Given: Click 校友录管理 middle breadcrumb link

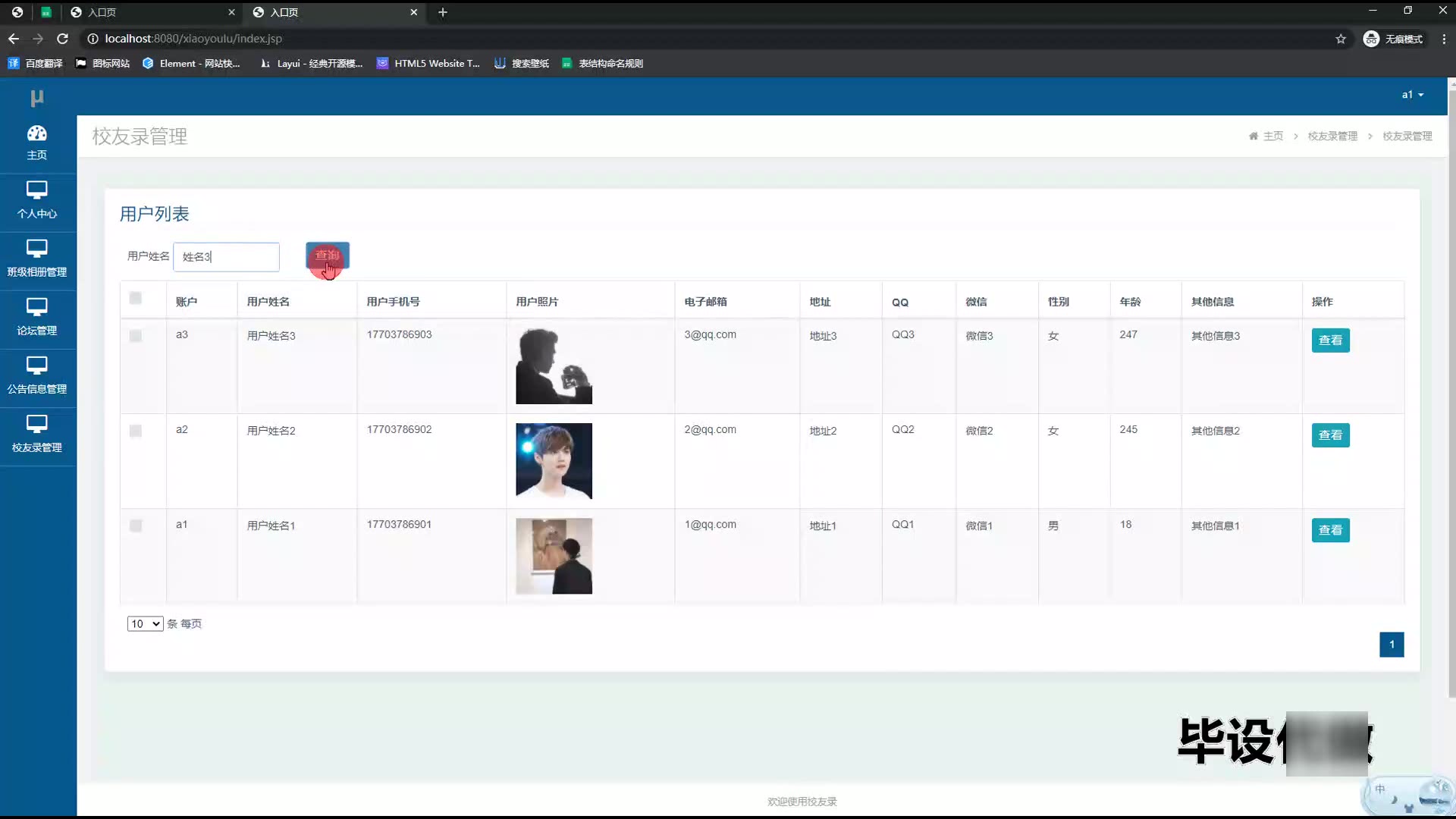Looking at the screenshot, I should point(1332,136).
